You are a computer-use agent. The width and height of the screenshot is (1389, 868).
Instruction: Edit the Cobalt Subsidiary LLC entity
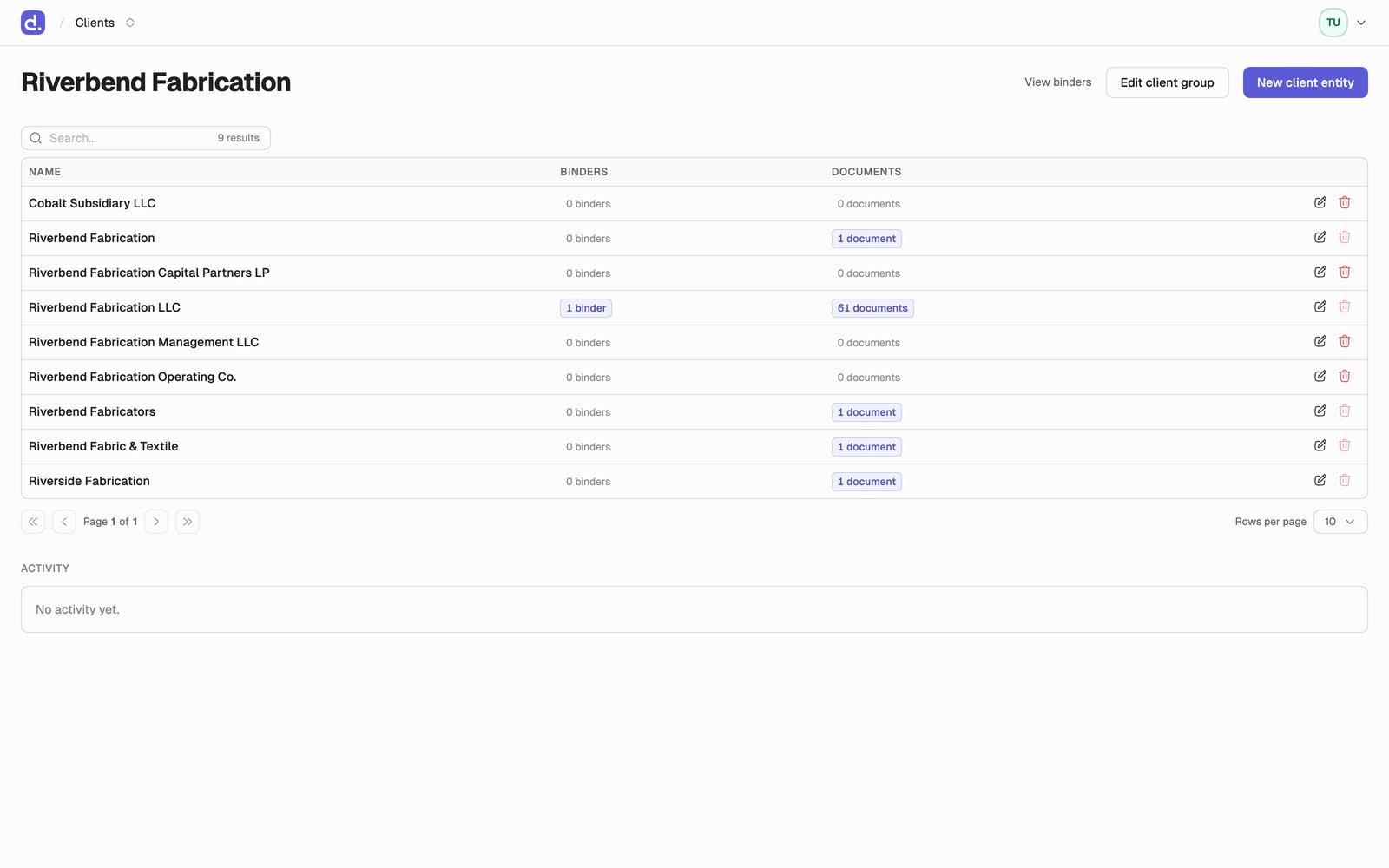click(1320, 202)
